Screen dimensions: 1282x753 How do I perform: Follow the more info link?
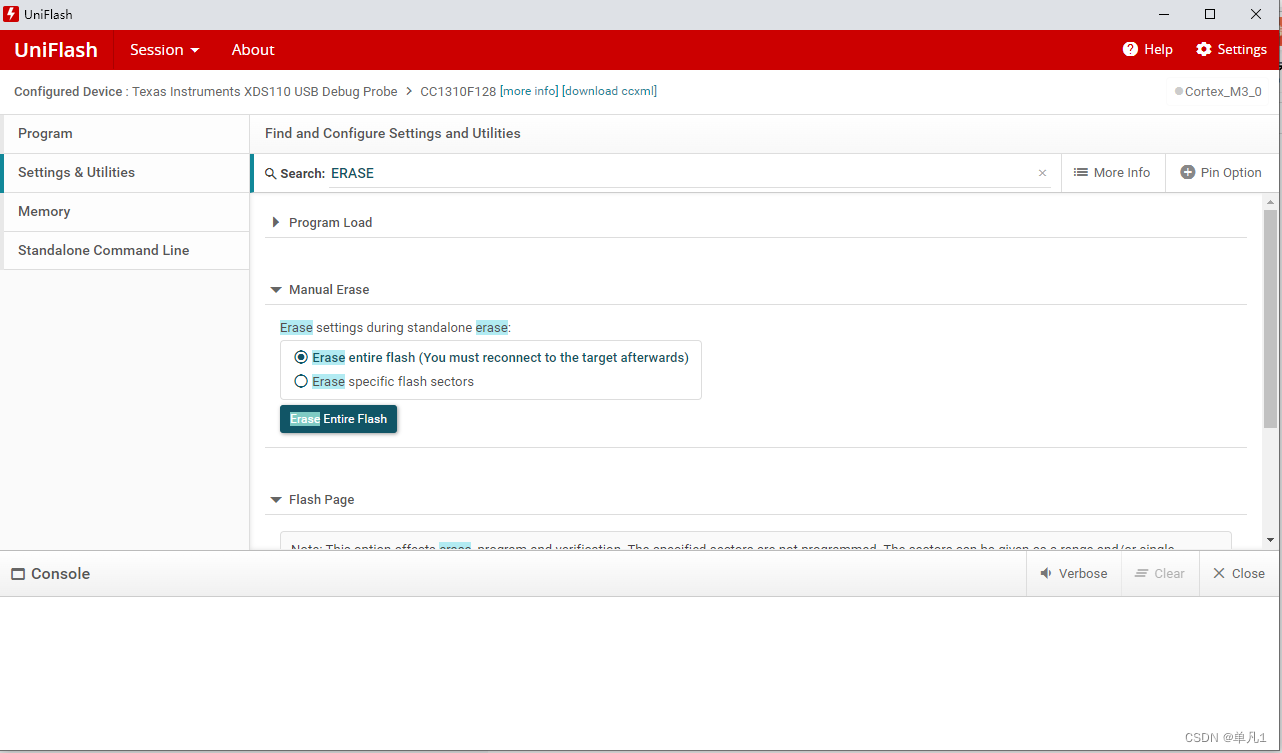529,91
